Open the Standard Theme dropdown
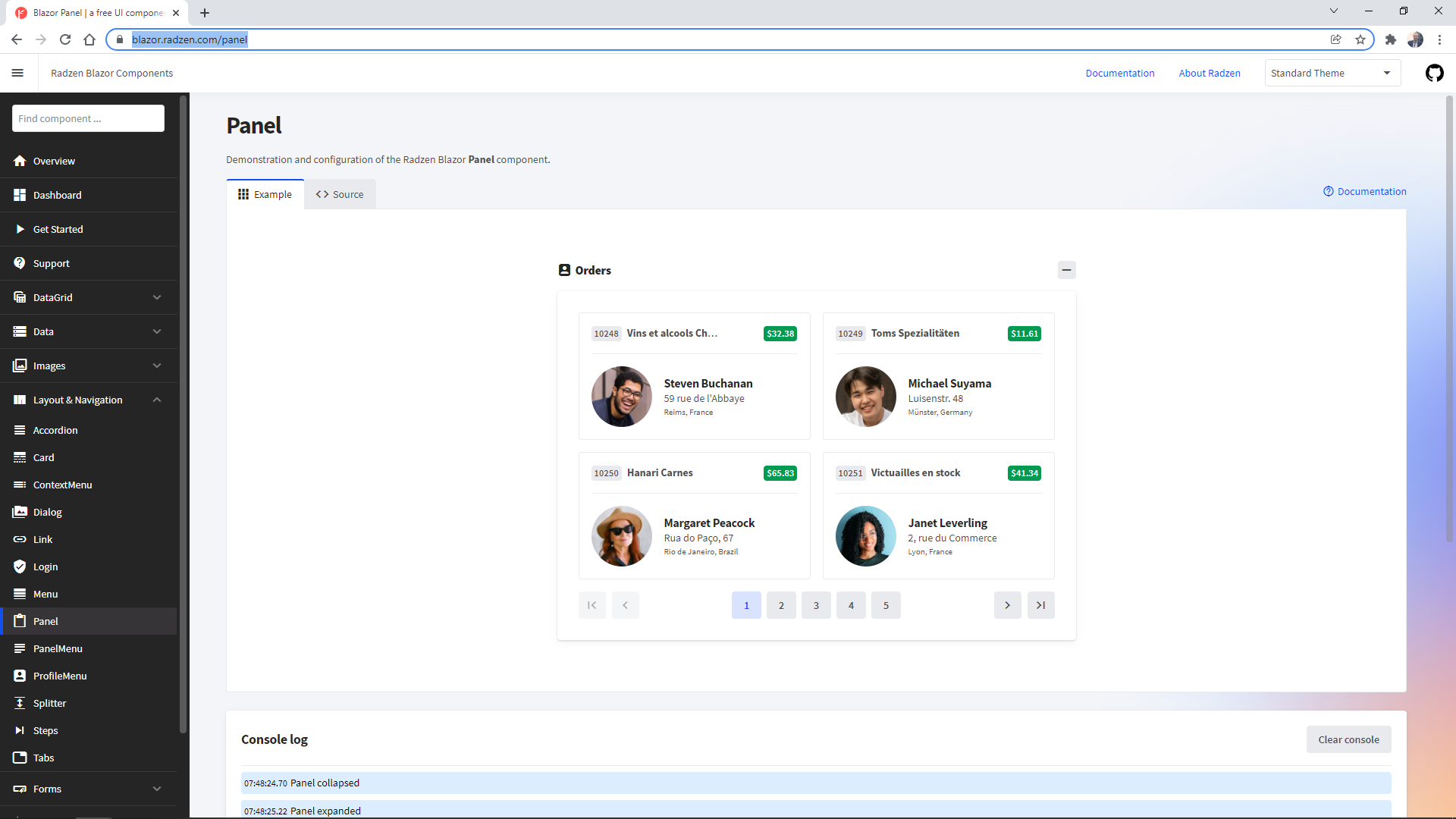Screen dimensions: 1456x819 1332,73
